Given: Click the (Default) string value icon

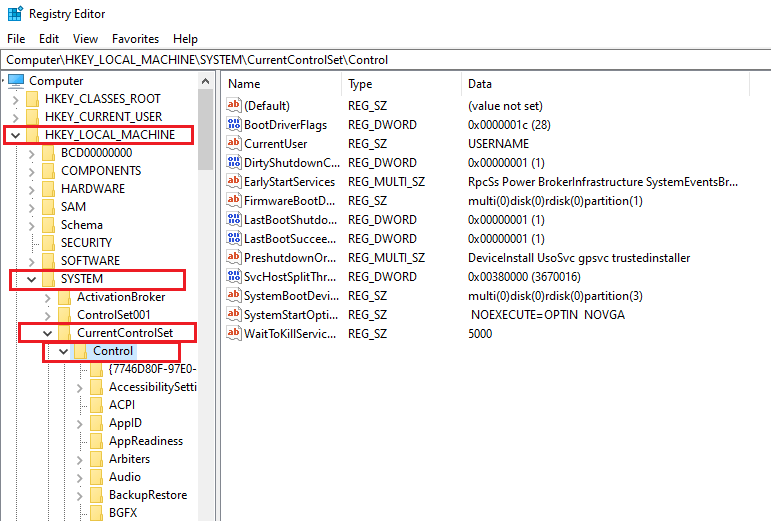Looking at the screenshot, I should [x=234, y=106].
